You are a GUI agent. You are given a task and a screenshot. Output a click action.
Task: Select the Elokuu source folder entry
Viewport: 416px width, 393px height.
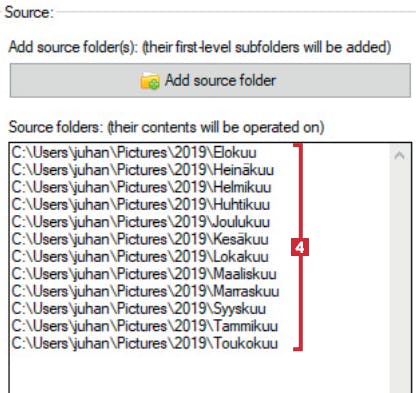click(134, 153)
